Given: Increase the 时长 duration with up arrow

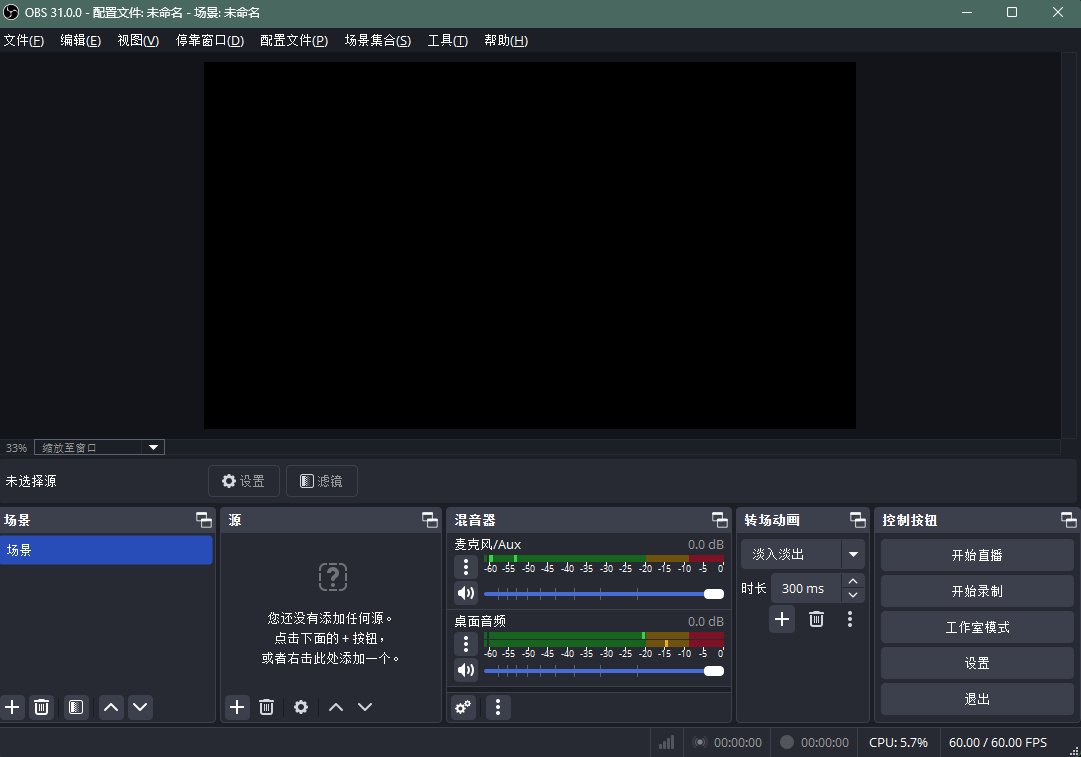Looking at the screenshot, I should click(853, 581).
